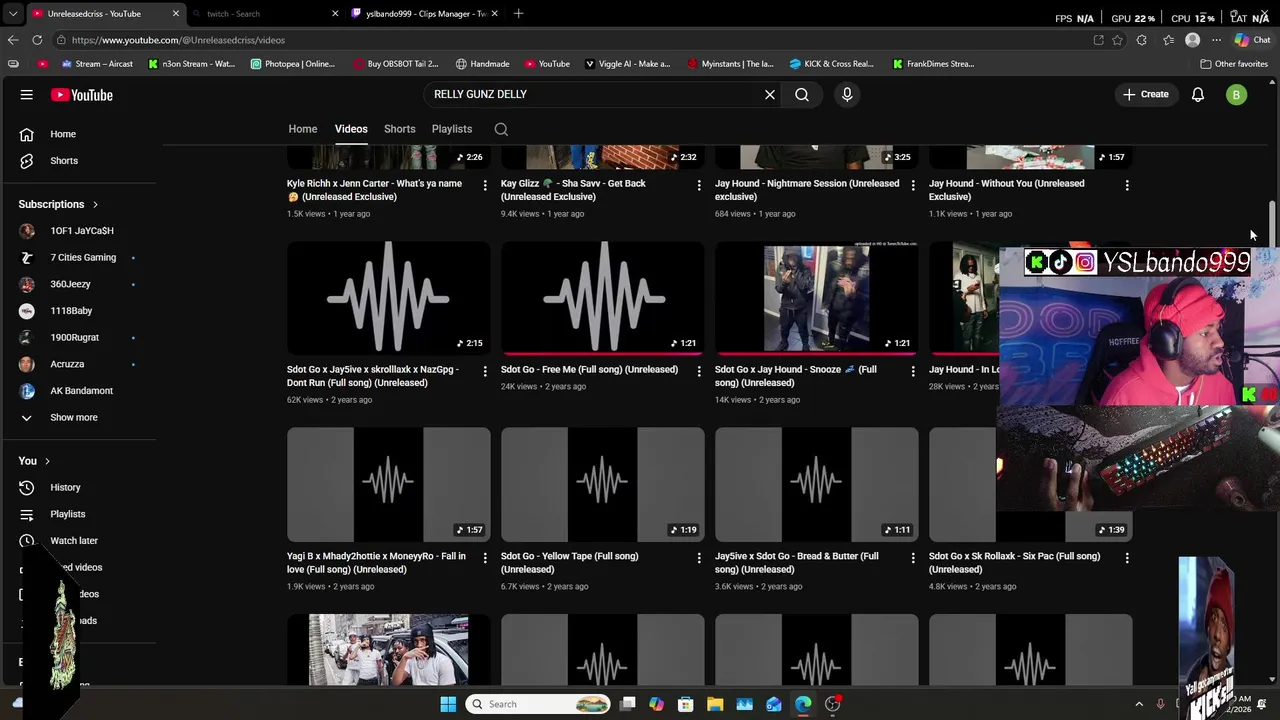Open the browser tab list dropdown
This screenshot has width=1280, height=720.
click(13, 14)
